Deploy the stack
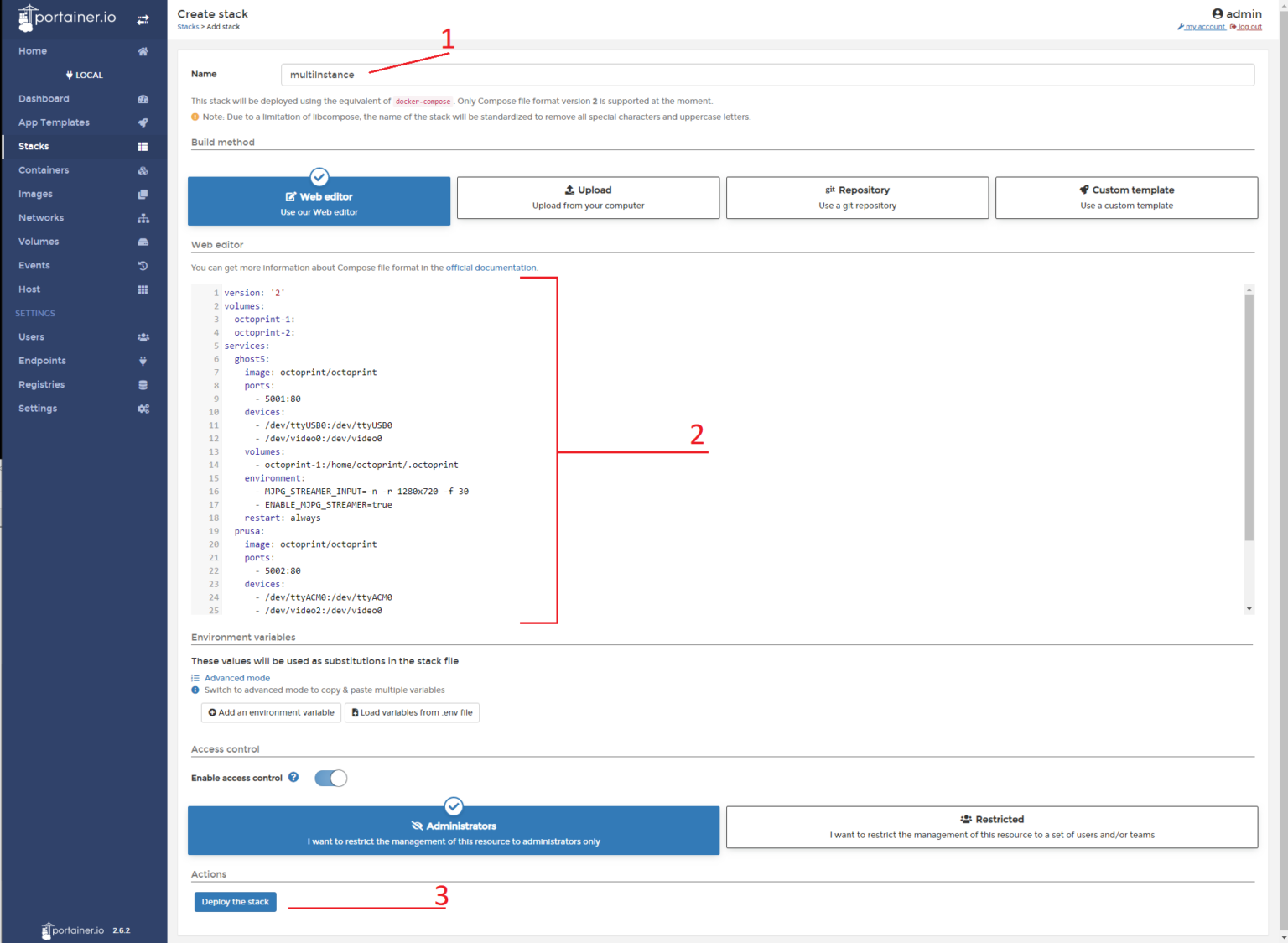Viewport: 1288px width, 943px height. [x=235, y=902]
